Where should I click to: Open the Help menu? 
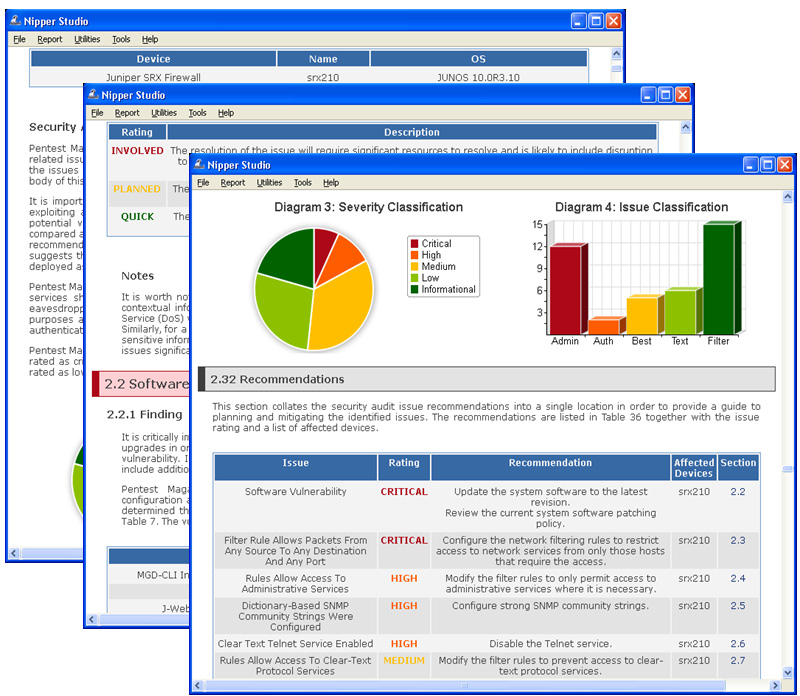tap(331, 183)
